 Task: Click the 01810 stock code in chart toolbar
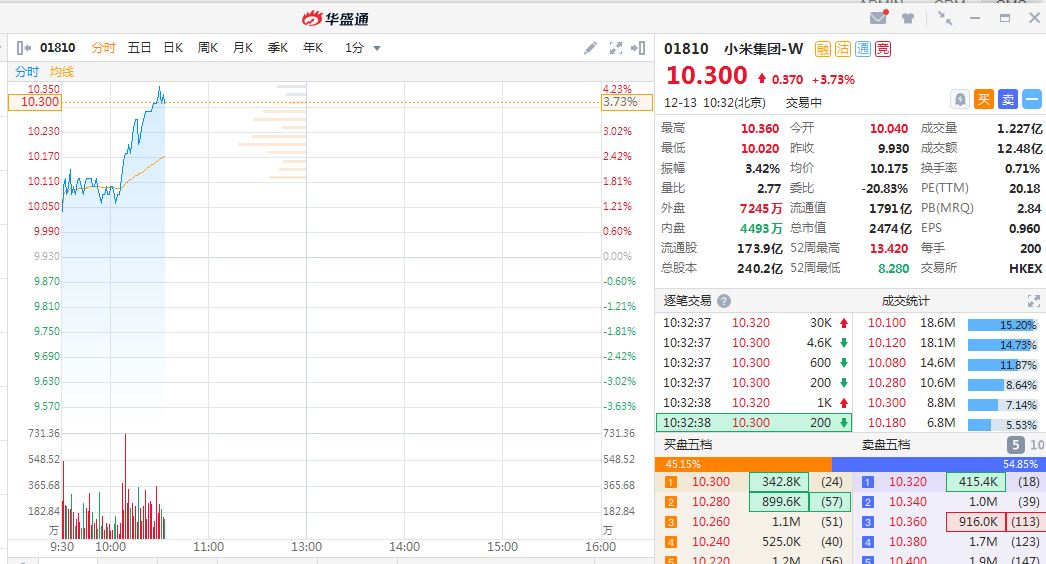(57, 47)
